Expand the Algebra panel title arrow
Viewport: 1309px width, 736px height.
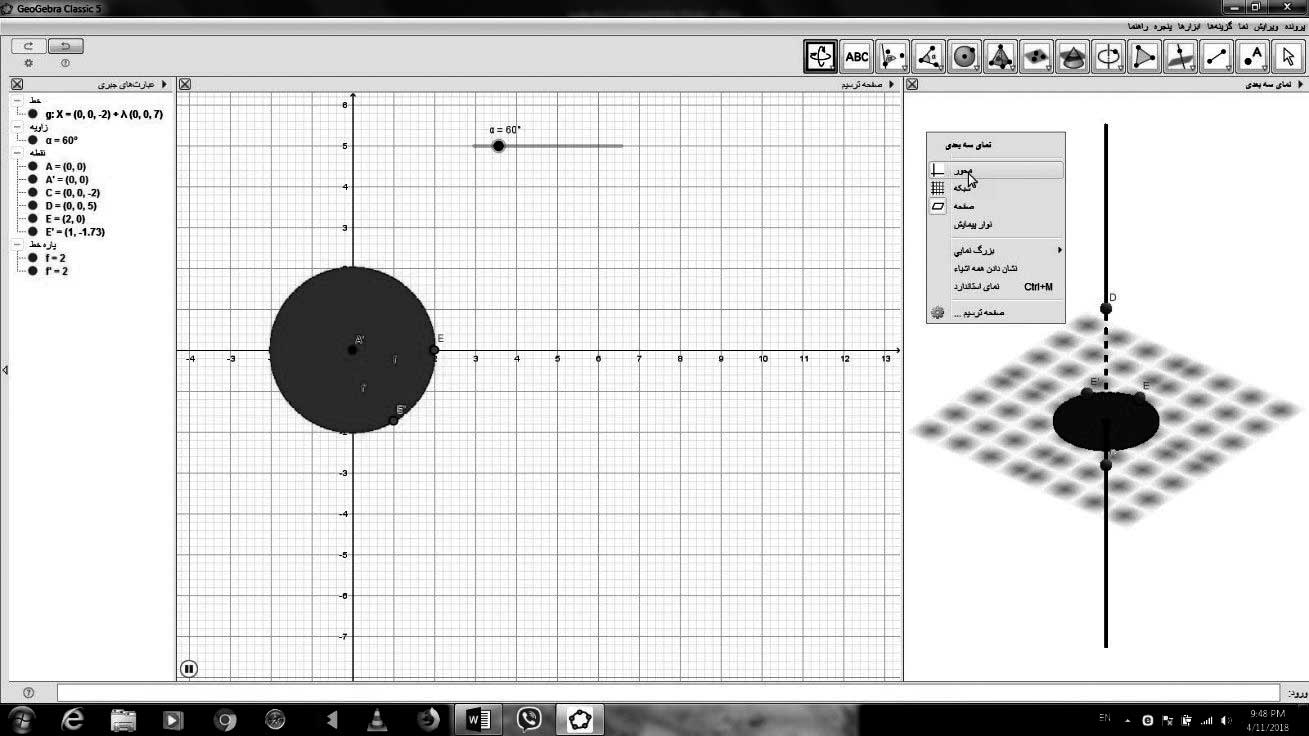tap(165, 85)
